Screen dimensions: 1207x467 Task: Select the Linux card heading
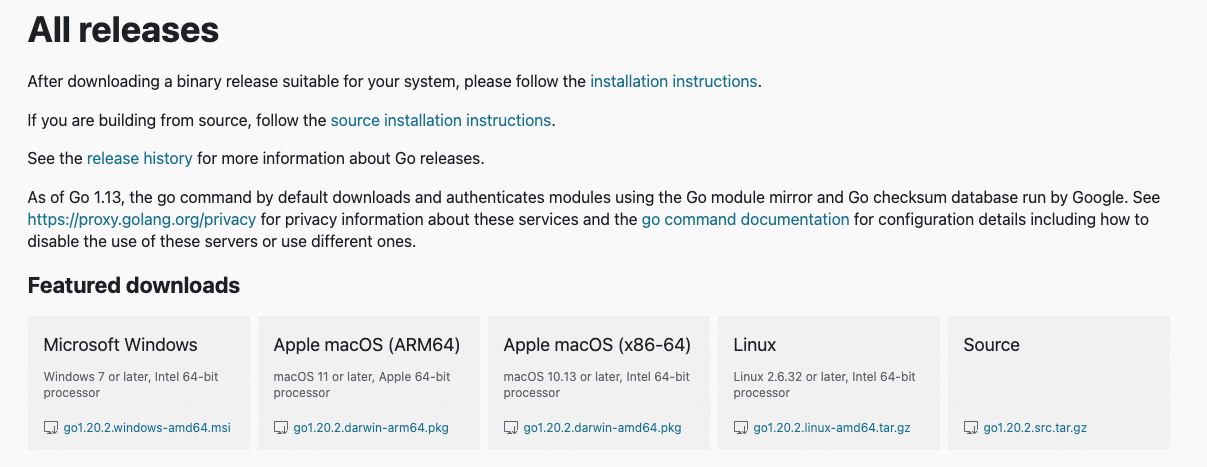pyautogui.click(x=755, y=345)
